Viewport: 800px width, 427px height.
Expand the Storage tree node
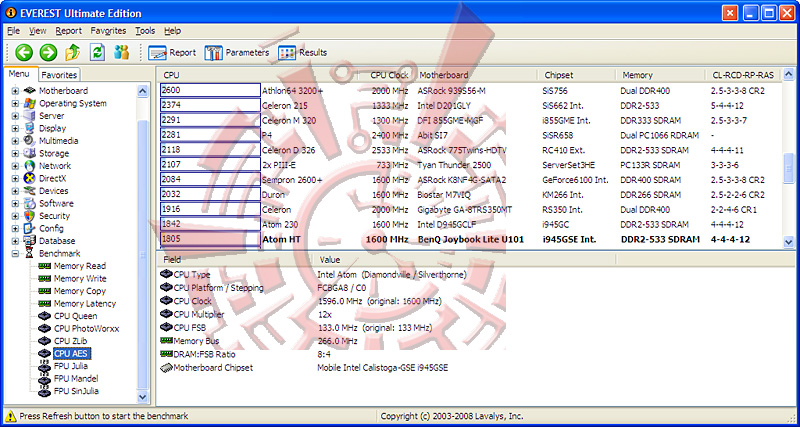15,154
